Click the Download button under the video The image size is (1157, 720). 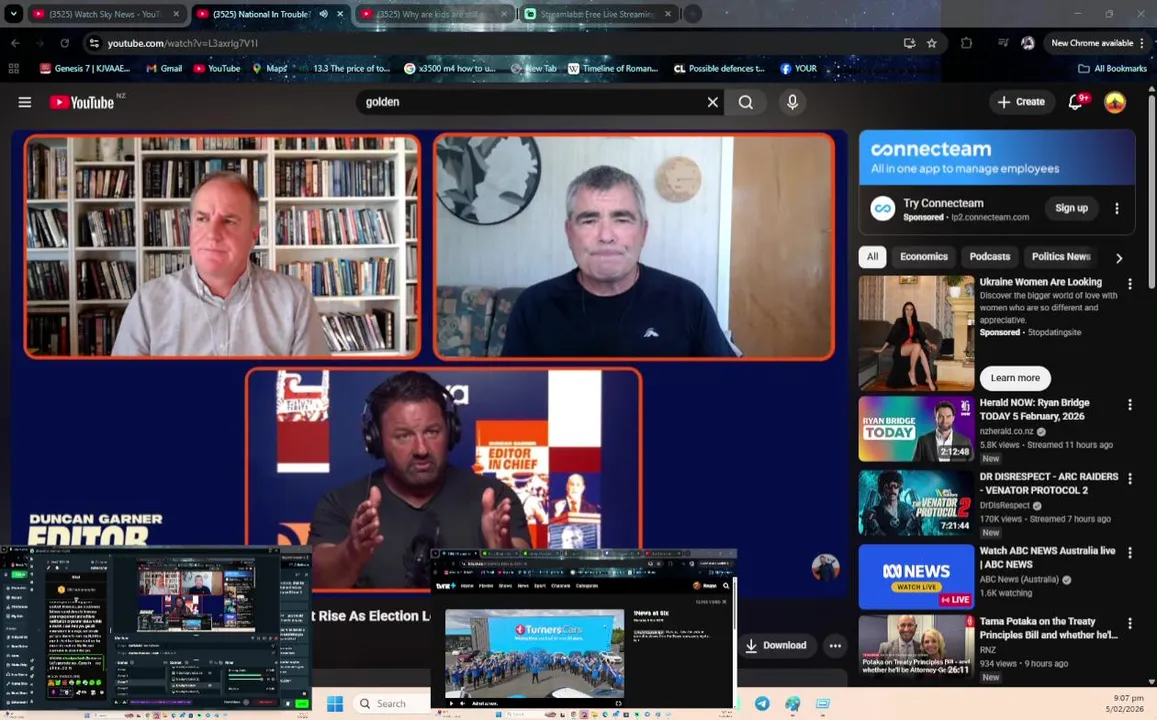coord(776,645)
